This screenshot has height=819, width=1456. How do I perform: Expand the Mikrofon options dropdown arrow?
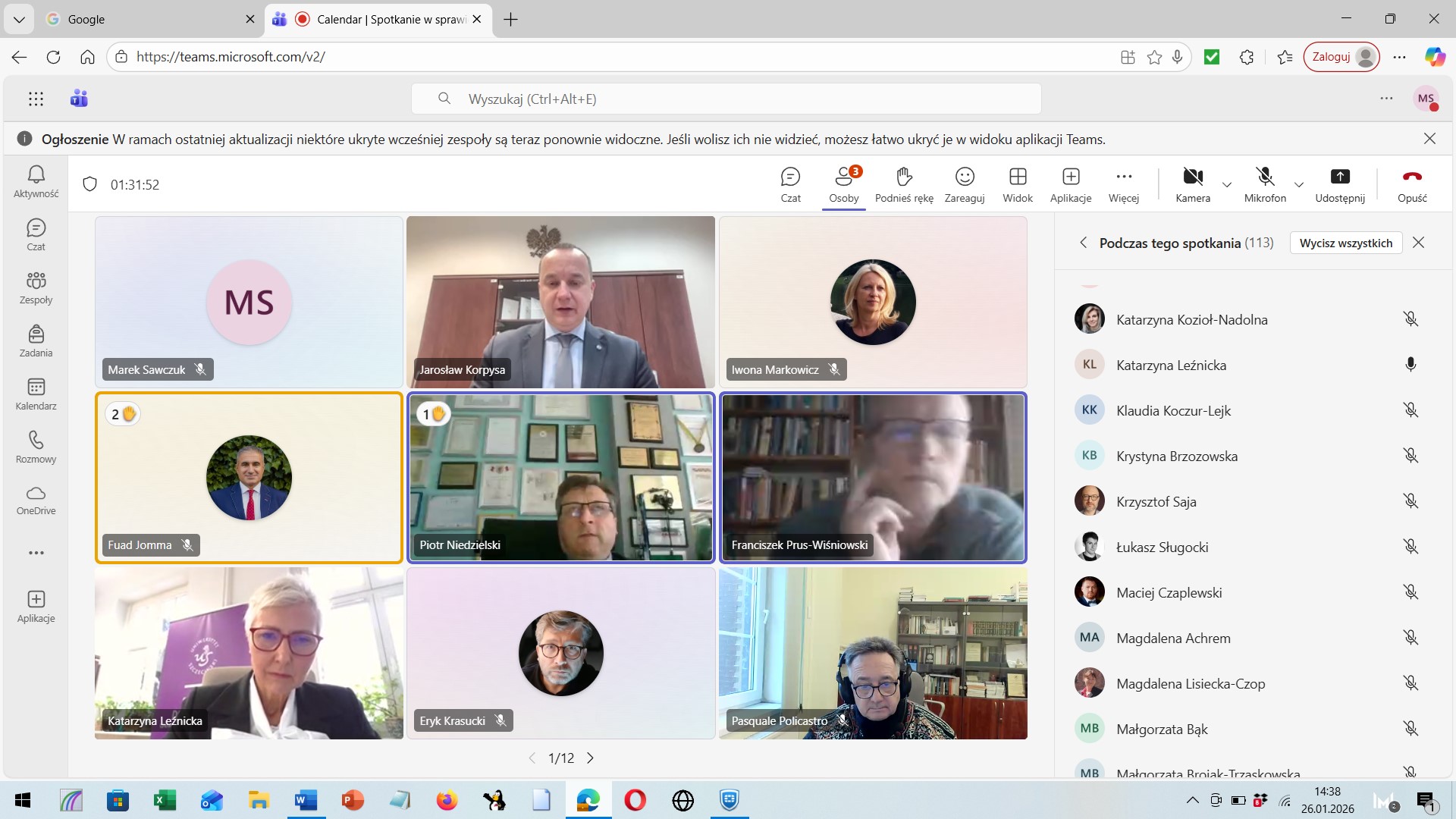coord(1299,185)
